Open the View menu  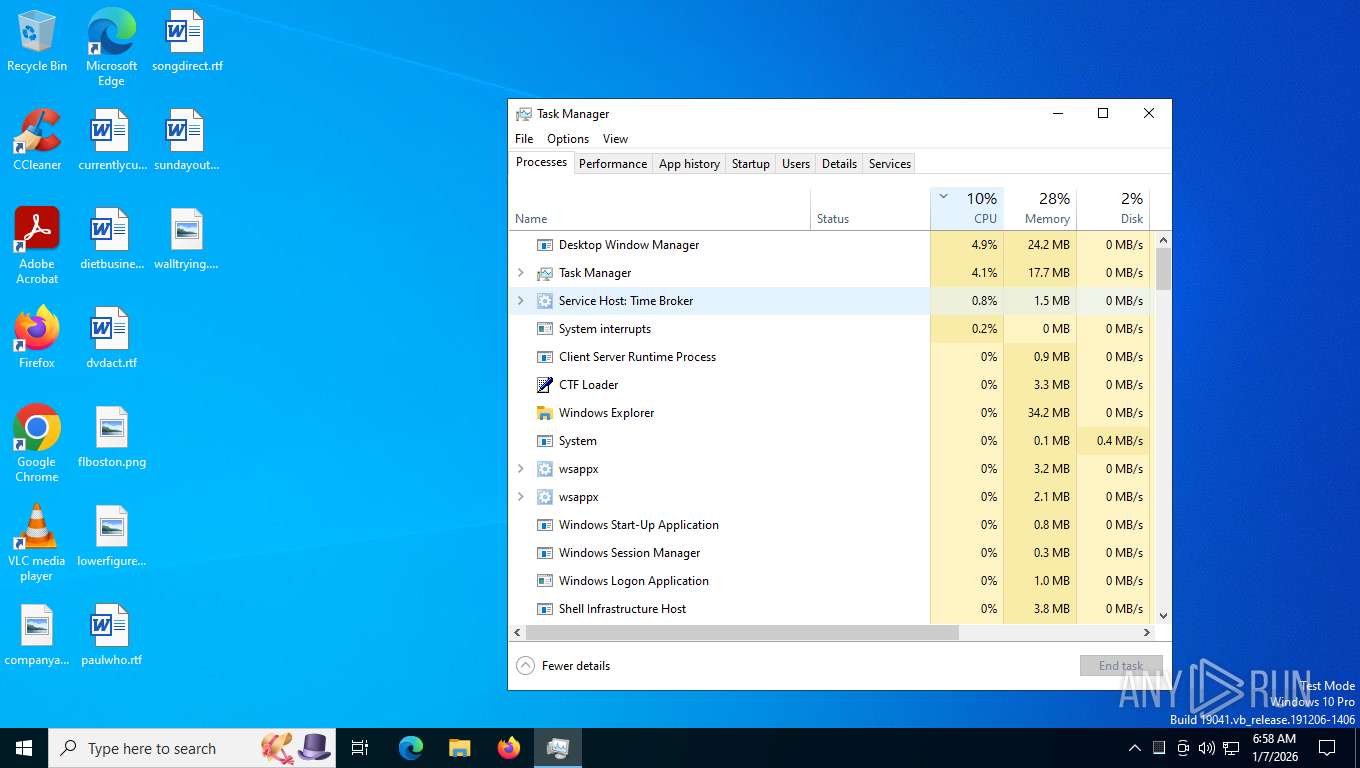pyautogui.click(x=615, y=139)
